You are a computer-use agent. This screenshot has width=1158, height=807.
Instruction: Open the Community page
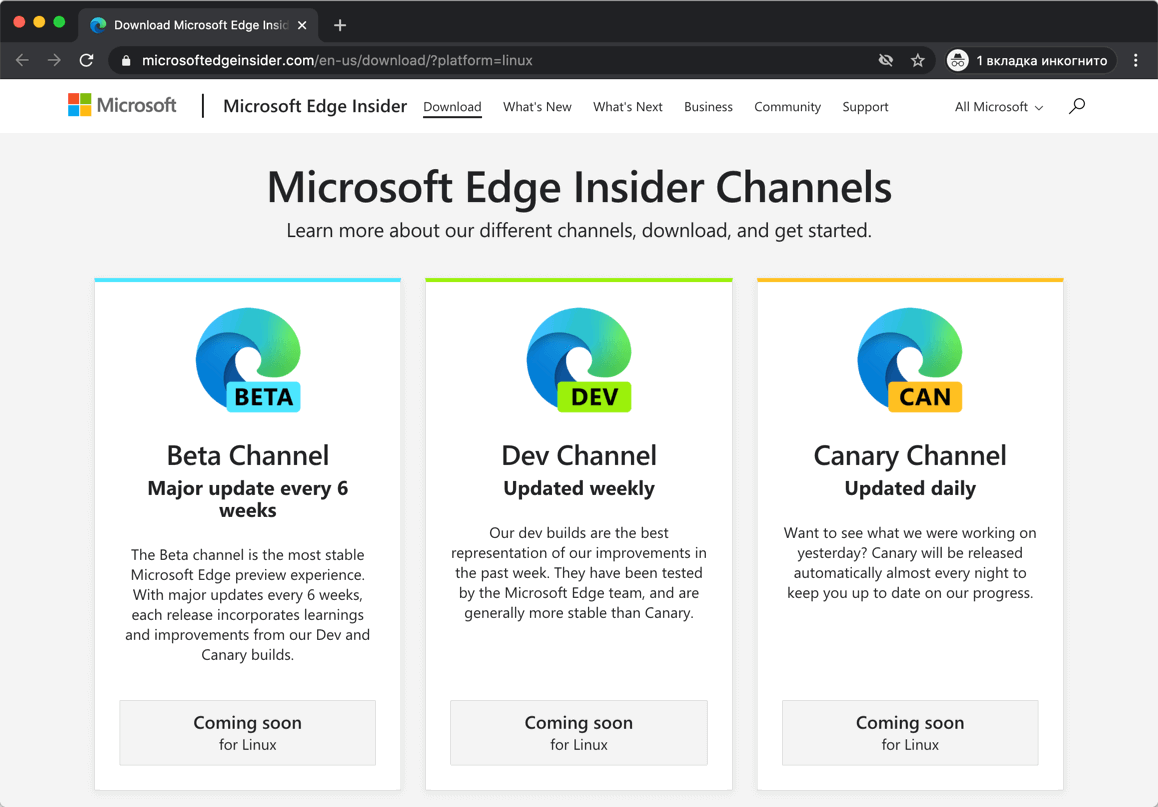787,106
